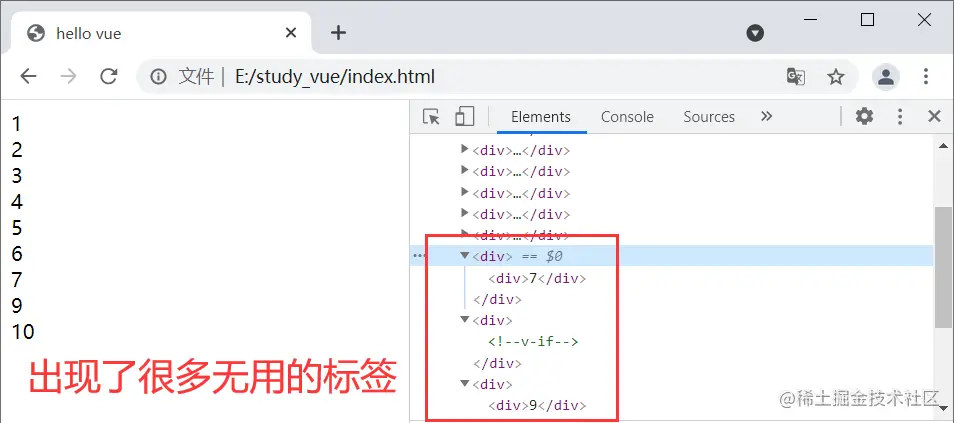Expand the fourth collapsed div node
The image size is (954, 423).
465,213
